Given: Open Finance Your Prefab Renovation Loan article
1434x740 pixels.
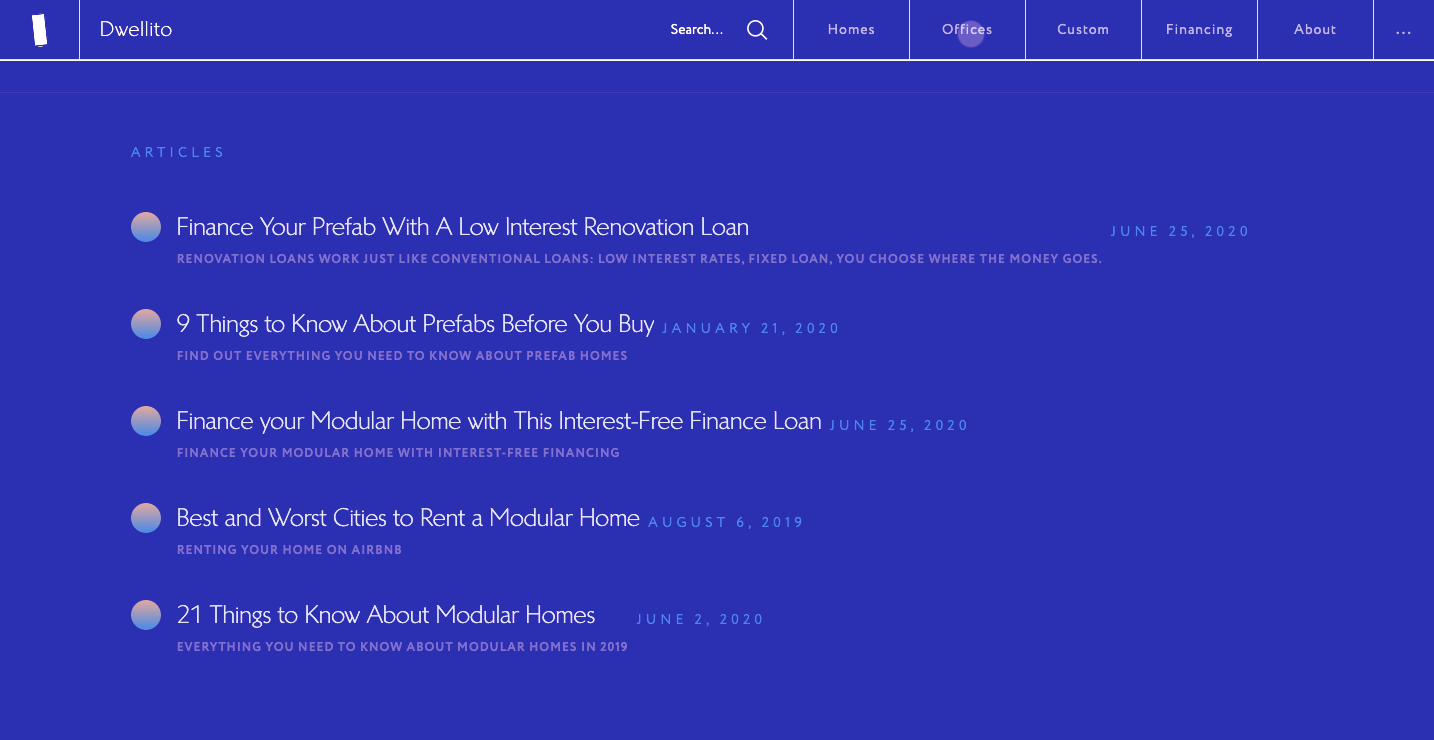Looking at the screenshot, I should 462,227.
